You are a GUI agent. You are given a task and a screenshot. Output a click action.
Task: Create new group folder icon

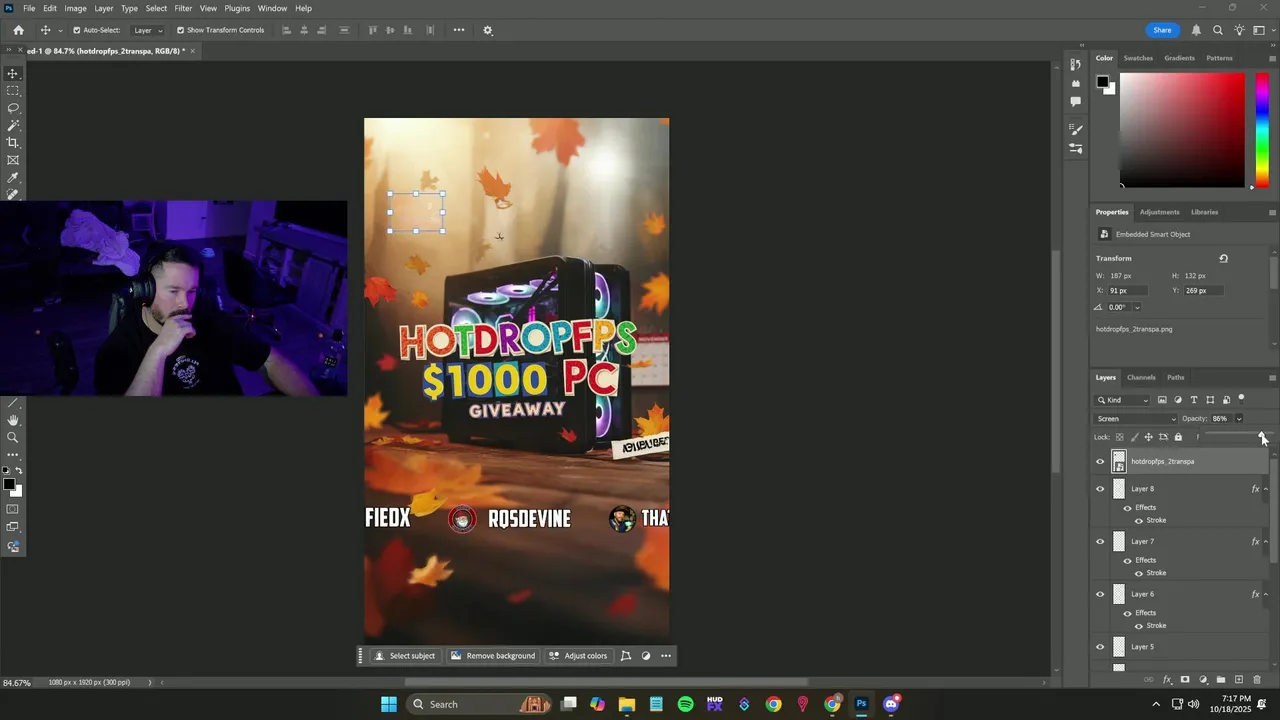[x=1221, y=680]
